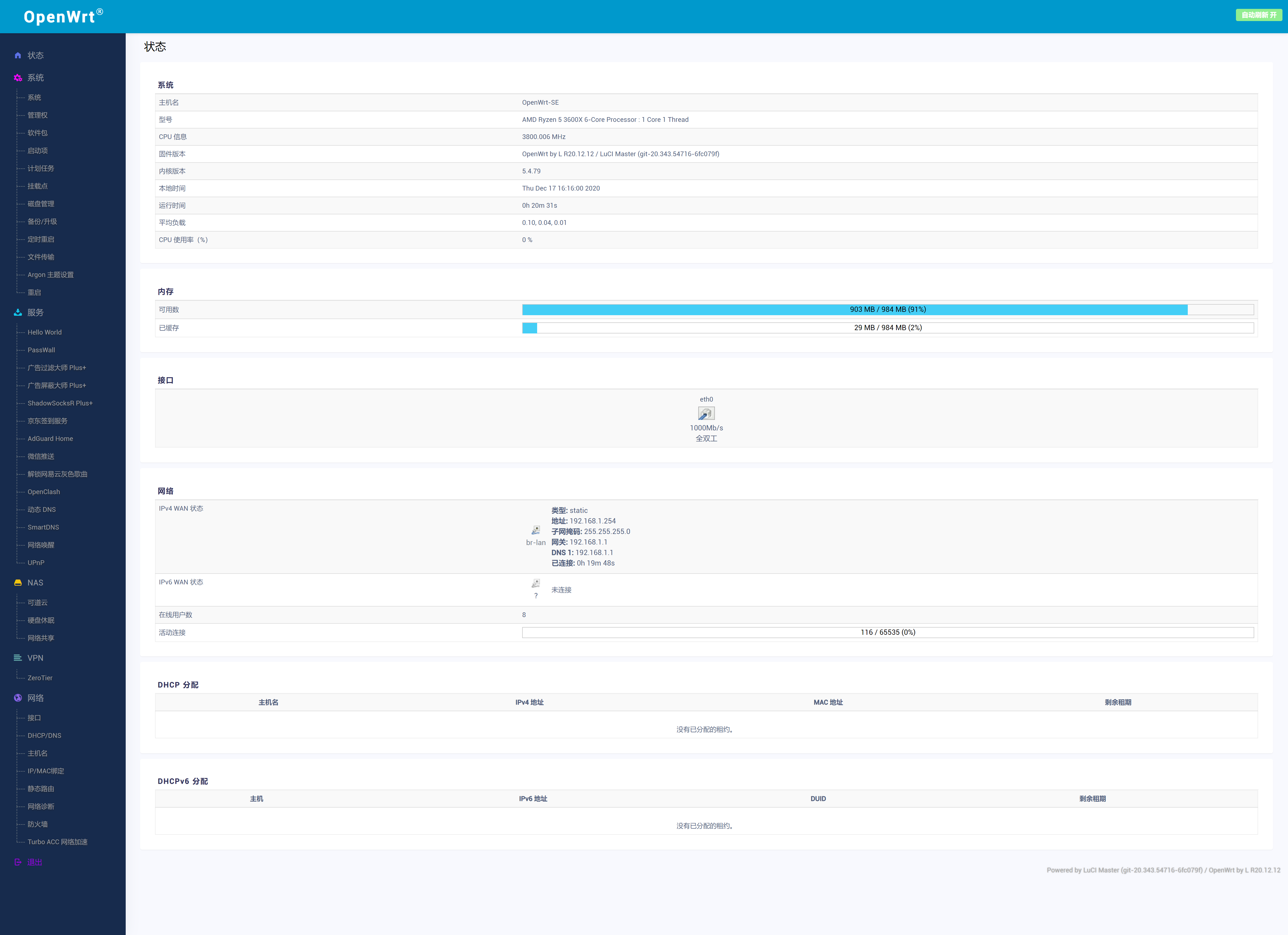Open the PassWall service page
1288x935 pixels.
(42, 350)
